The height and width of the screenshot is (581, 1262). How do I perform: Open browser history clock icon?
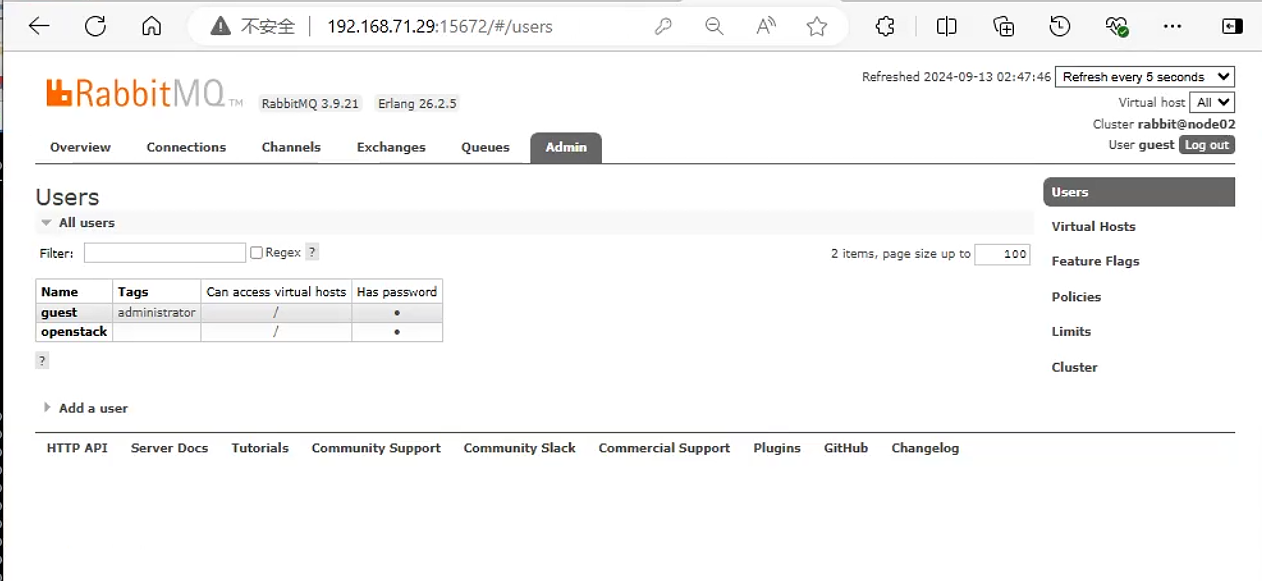tap(1060, 27)
